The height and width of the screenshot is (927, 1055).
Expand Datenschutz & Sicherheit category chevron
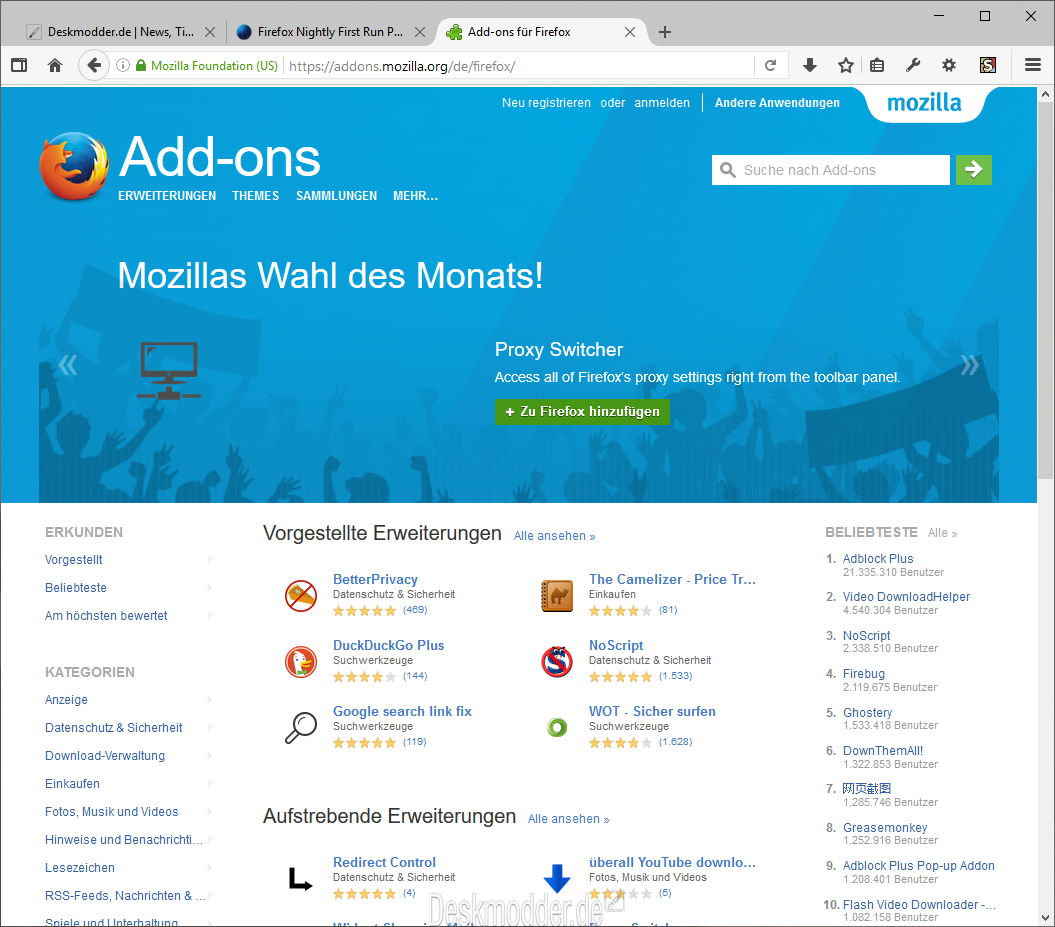(x=209, y=727)
